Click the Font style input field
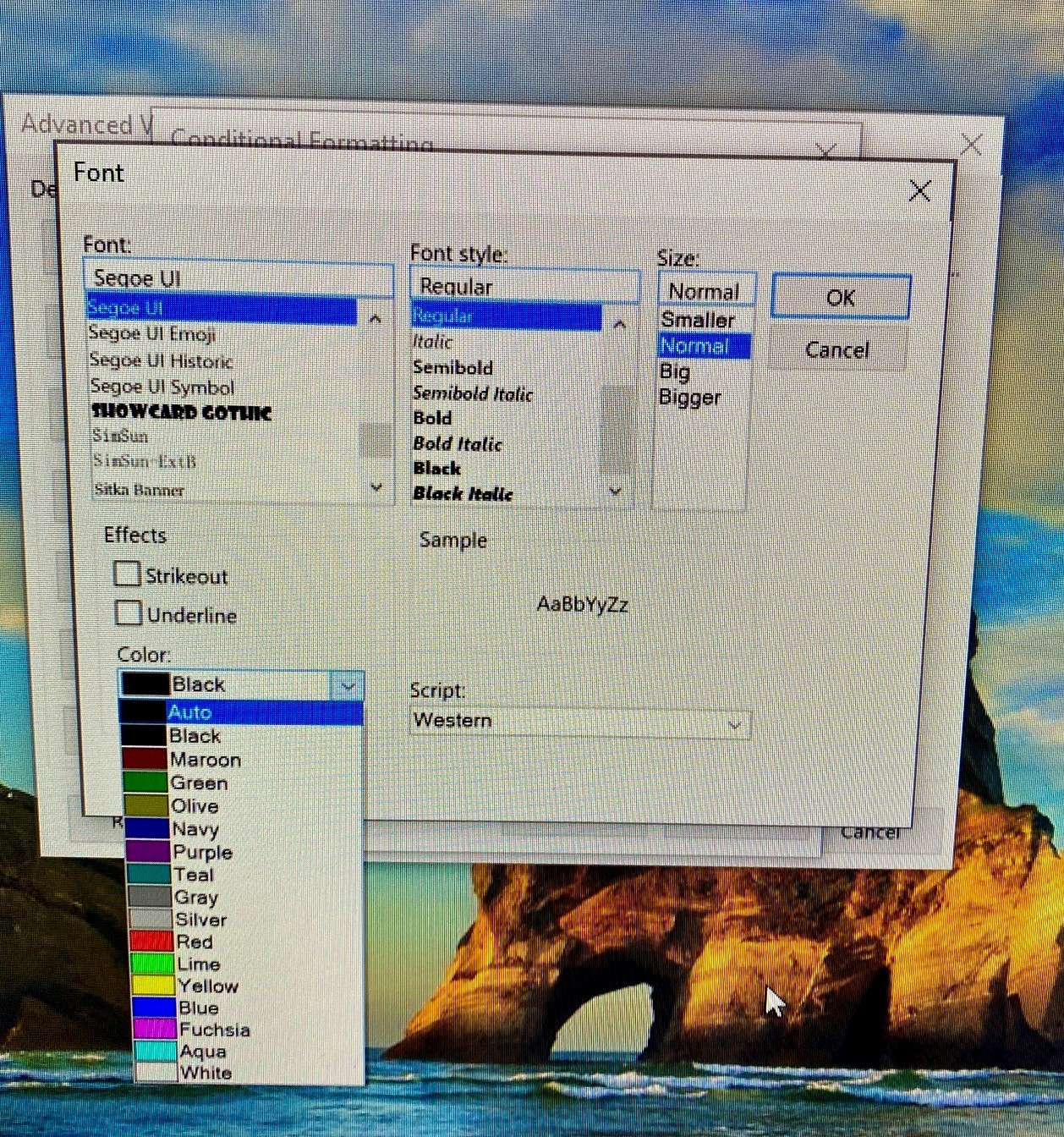This screenshot has width=1064, height=1137. coord(524,286)
